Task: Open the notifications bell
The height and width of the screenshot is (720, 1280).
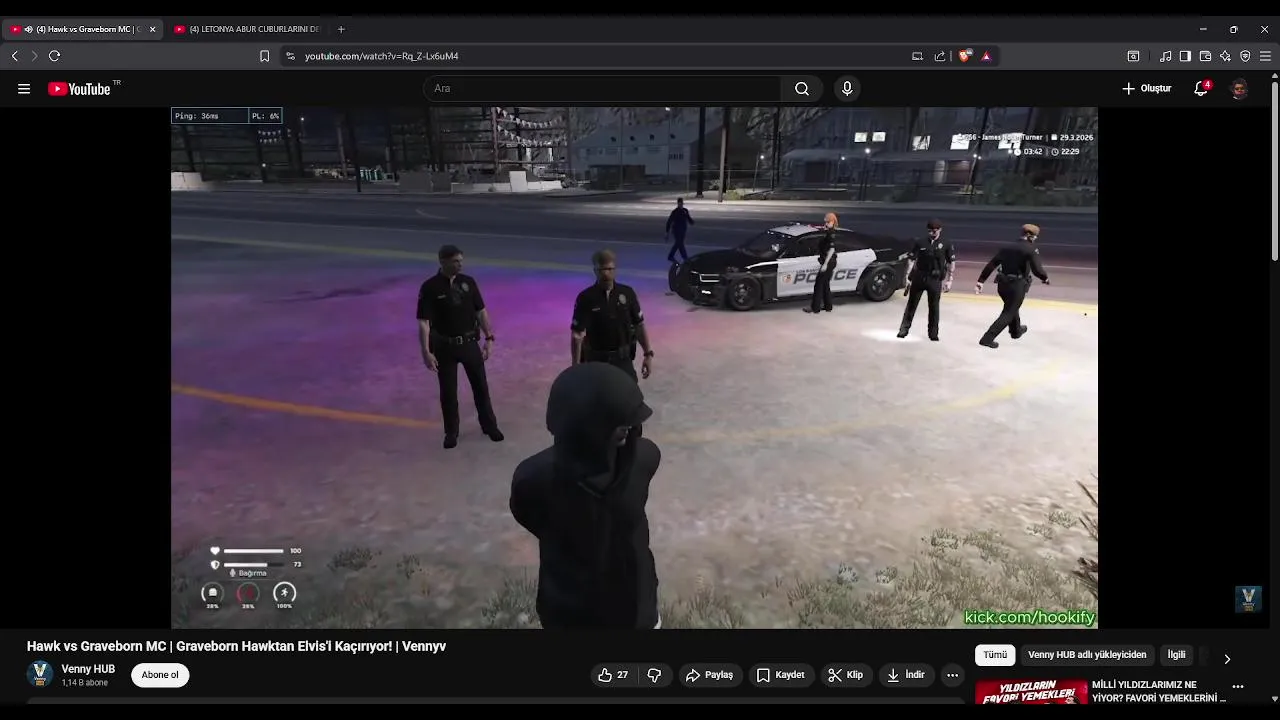Action: (1201, 89)
